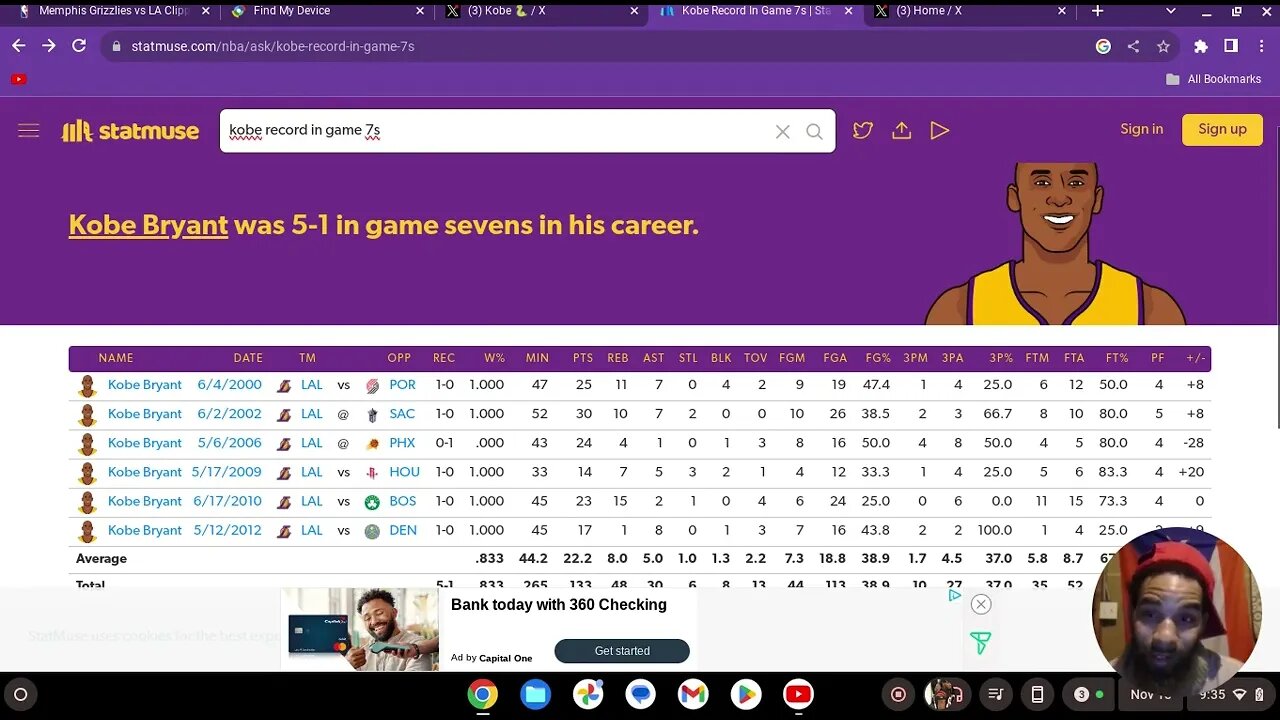Viewport: 1280px width, 720px height.
Task: Open Kobe Bryant link in the headline
Action: pyautogui.click(x=148, y=225)
